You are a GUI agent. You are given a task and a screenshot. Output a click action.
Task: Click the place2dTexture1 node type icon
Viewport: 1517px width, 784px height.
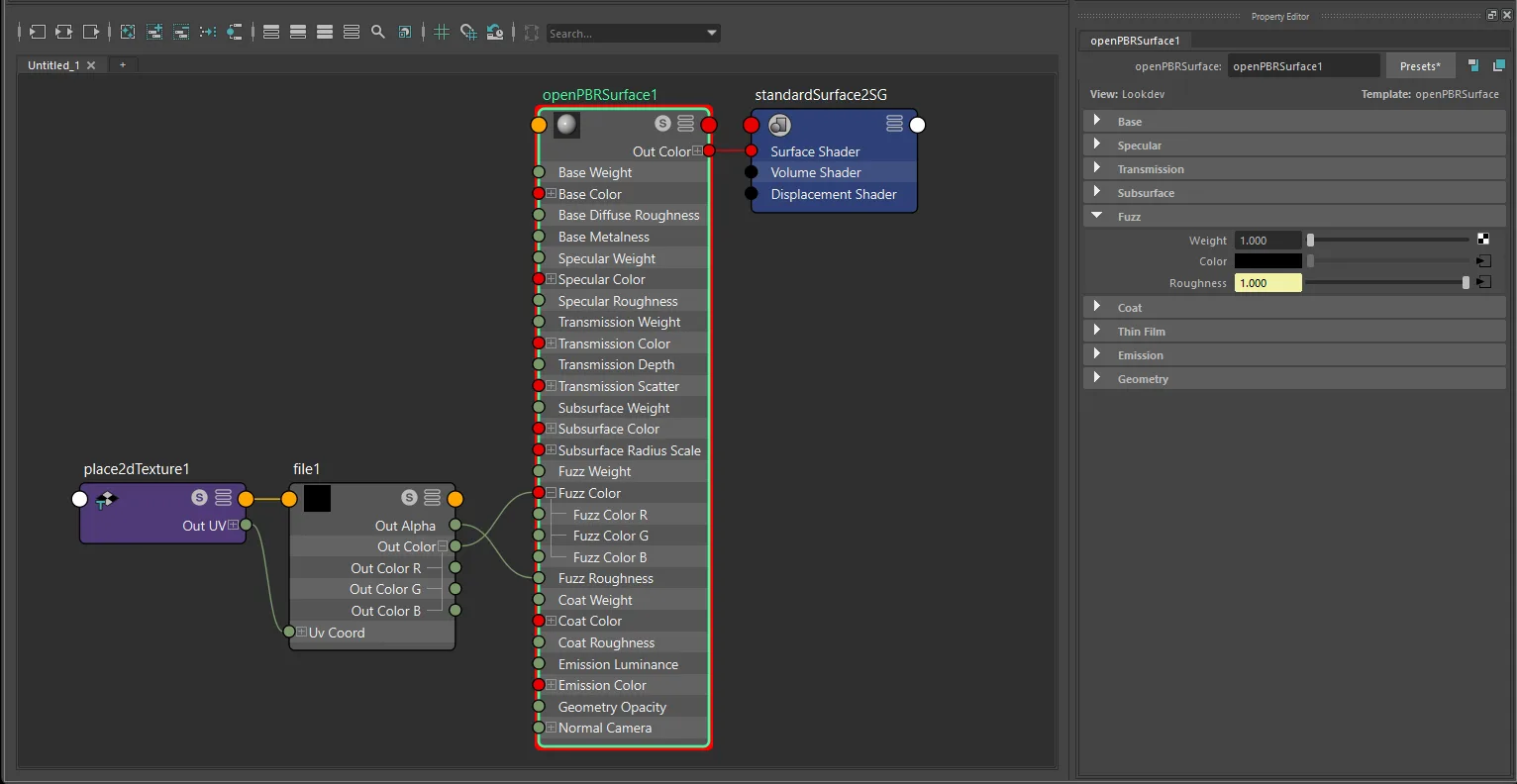pos(106,500)
